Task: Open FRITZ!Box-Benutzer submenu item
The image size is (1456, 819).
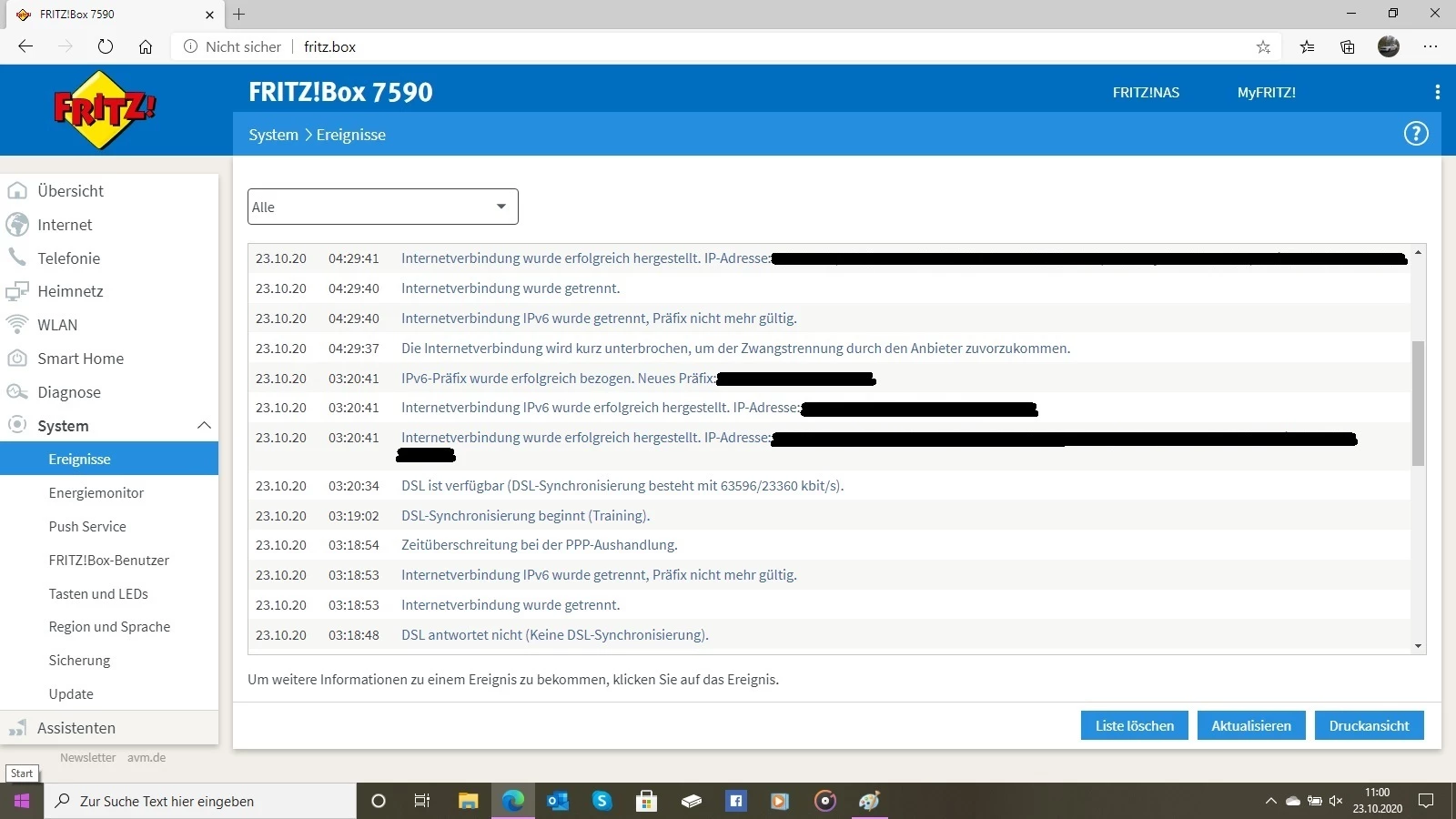Action: (109, 560)
